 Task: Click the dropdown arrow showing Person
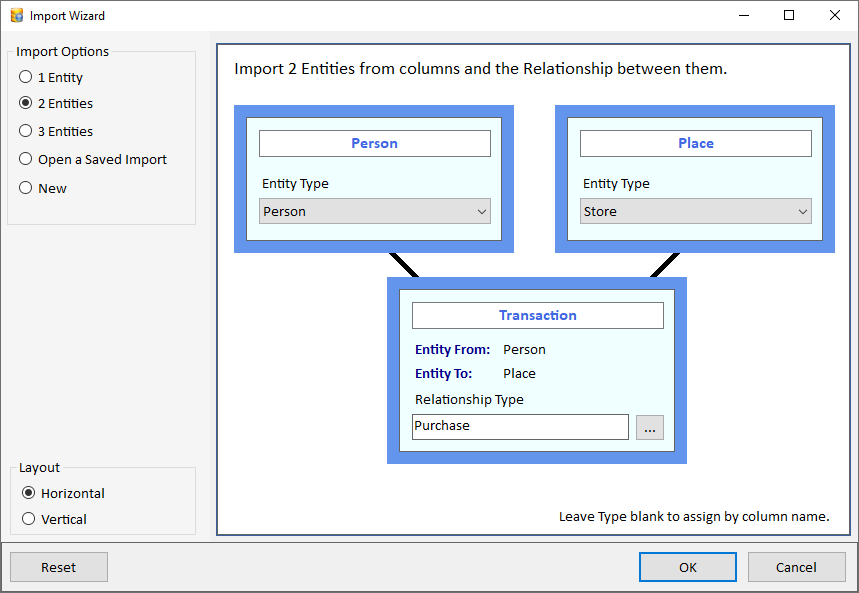coord(483,211)
